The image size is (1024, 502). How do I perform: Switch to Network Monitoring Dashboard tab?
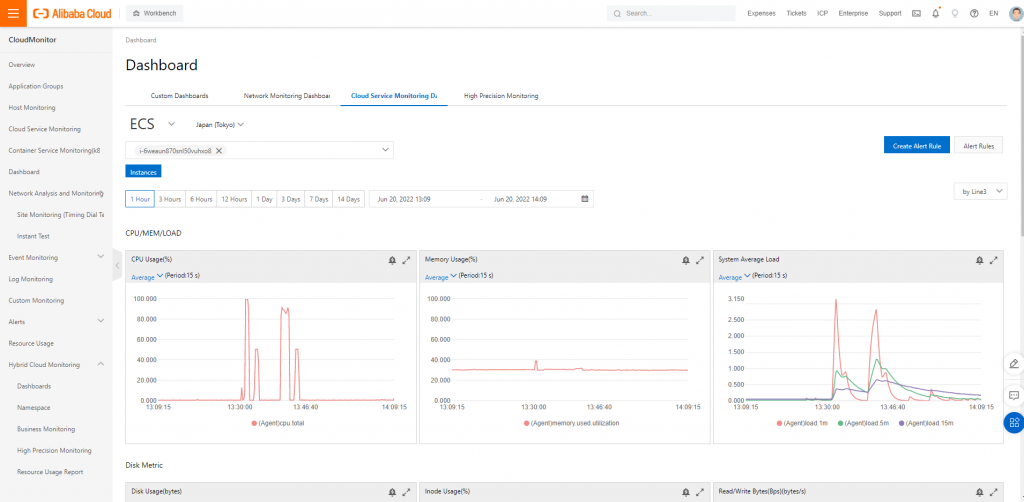tap(287, 95)
